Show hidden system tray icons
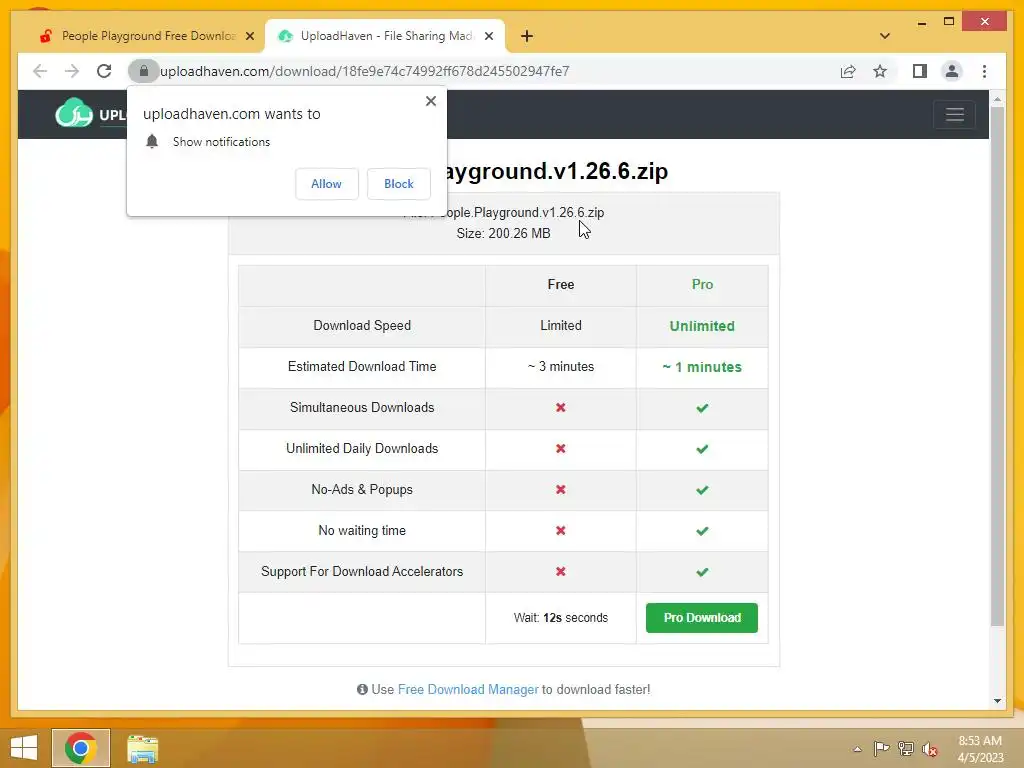 click(x=857, y=749)
